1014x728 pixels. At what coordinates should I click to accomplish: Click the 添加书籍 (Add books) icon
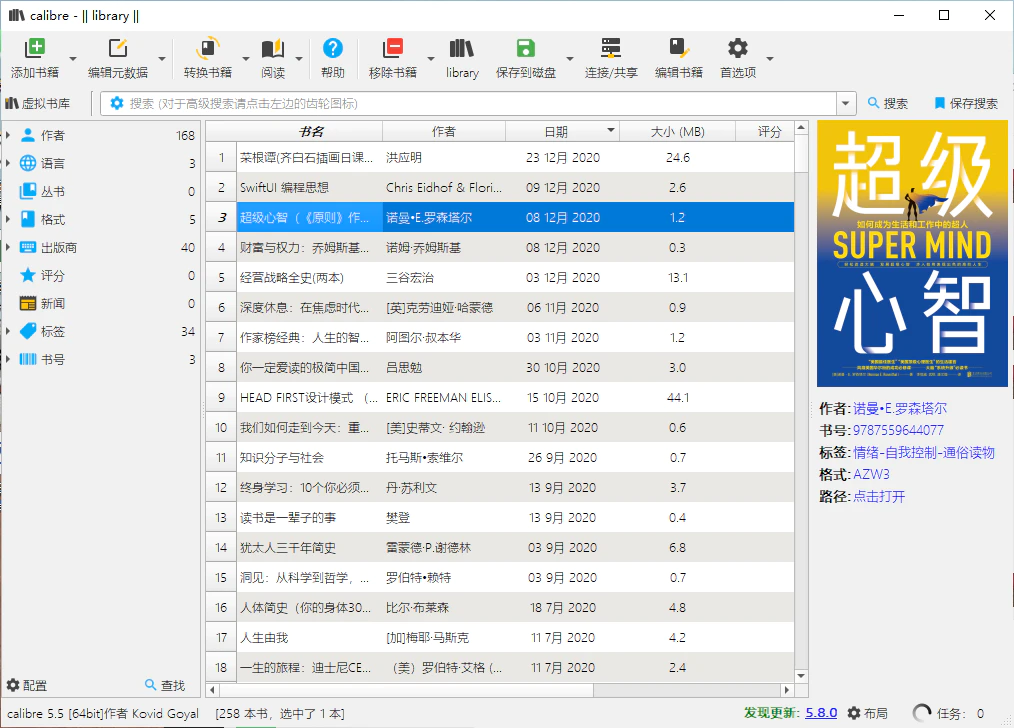coord(33,46)
